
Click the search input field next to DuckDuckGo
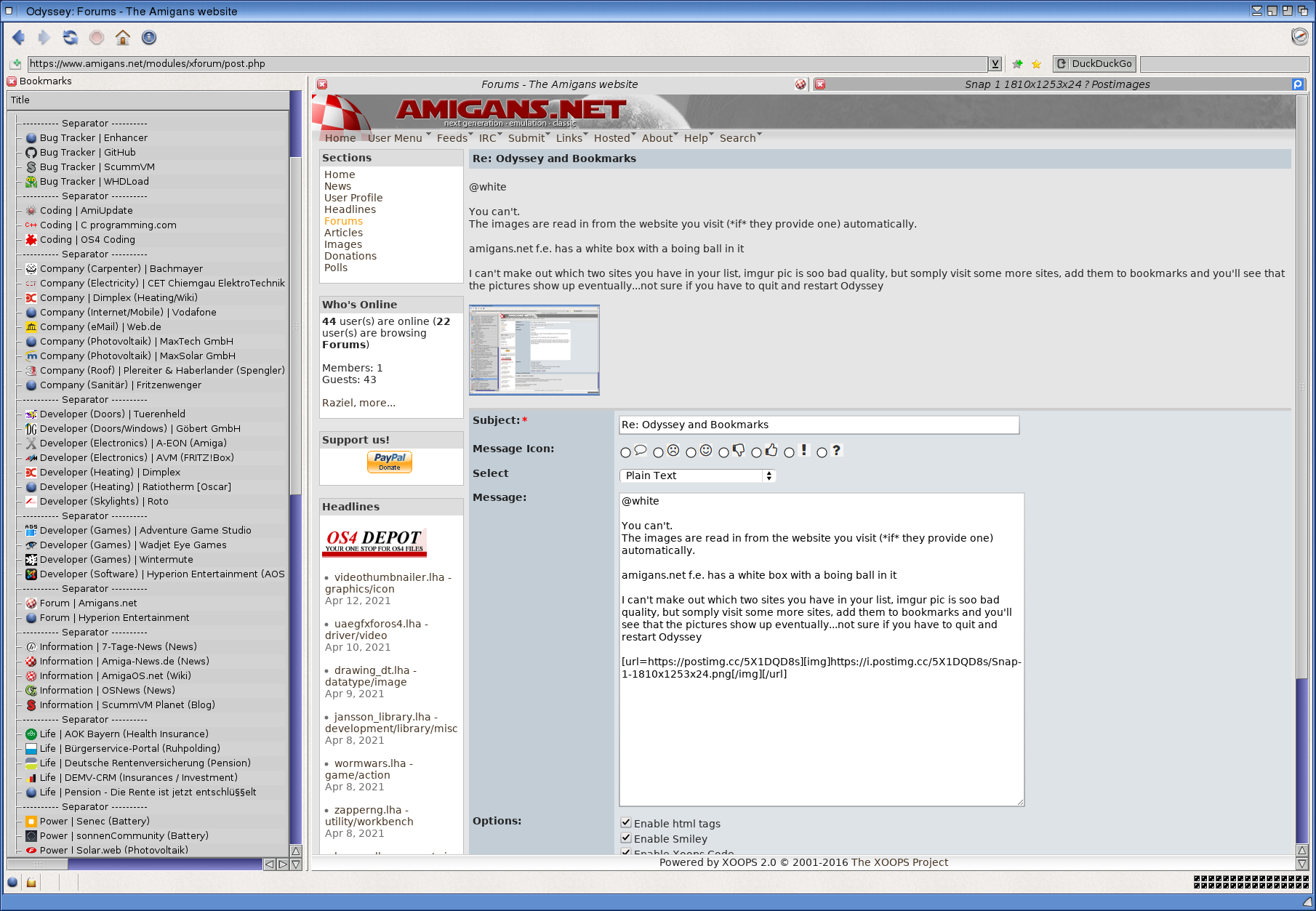[x=1224, y=64]
